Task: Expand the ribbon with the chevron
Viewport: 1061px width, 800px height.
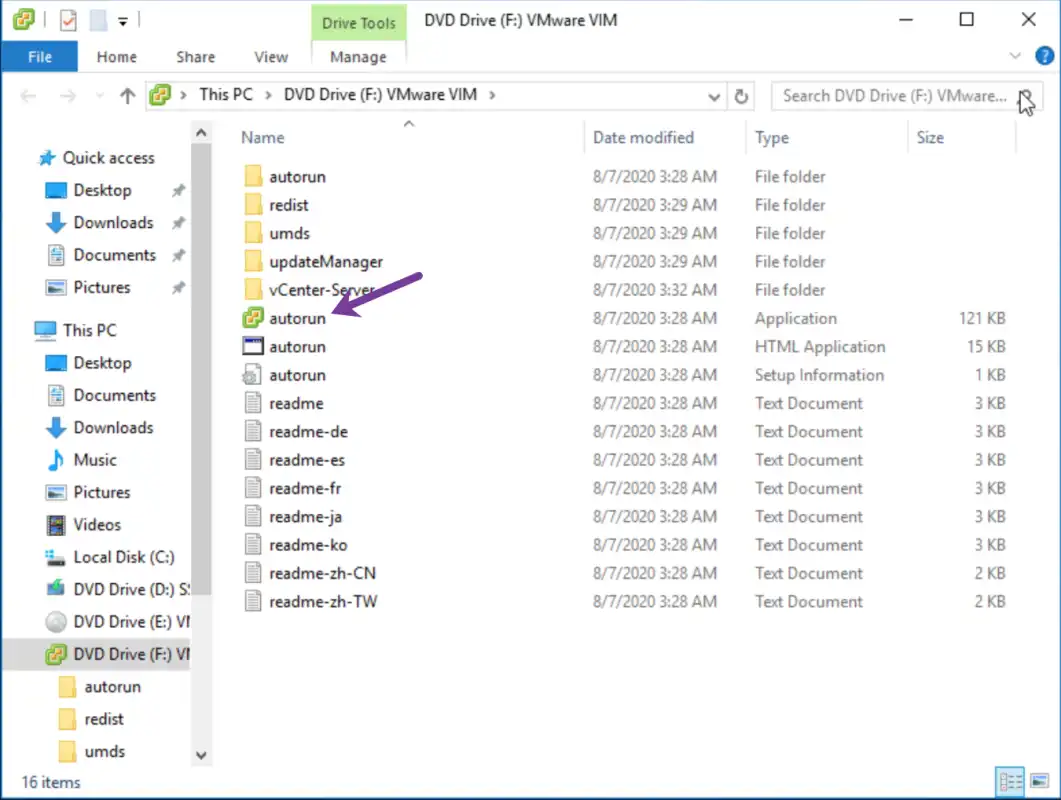Action: click(x=1015, y=55)
